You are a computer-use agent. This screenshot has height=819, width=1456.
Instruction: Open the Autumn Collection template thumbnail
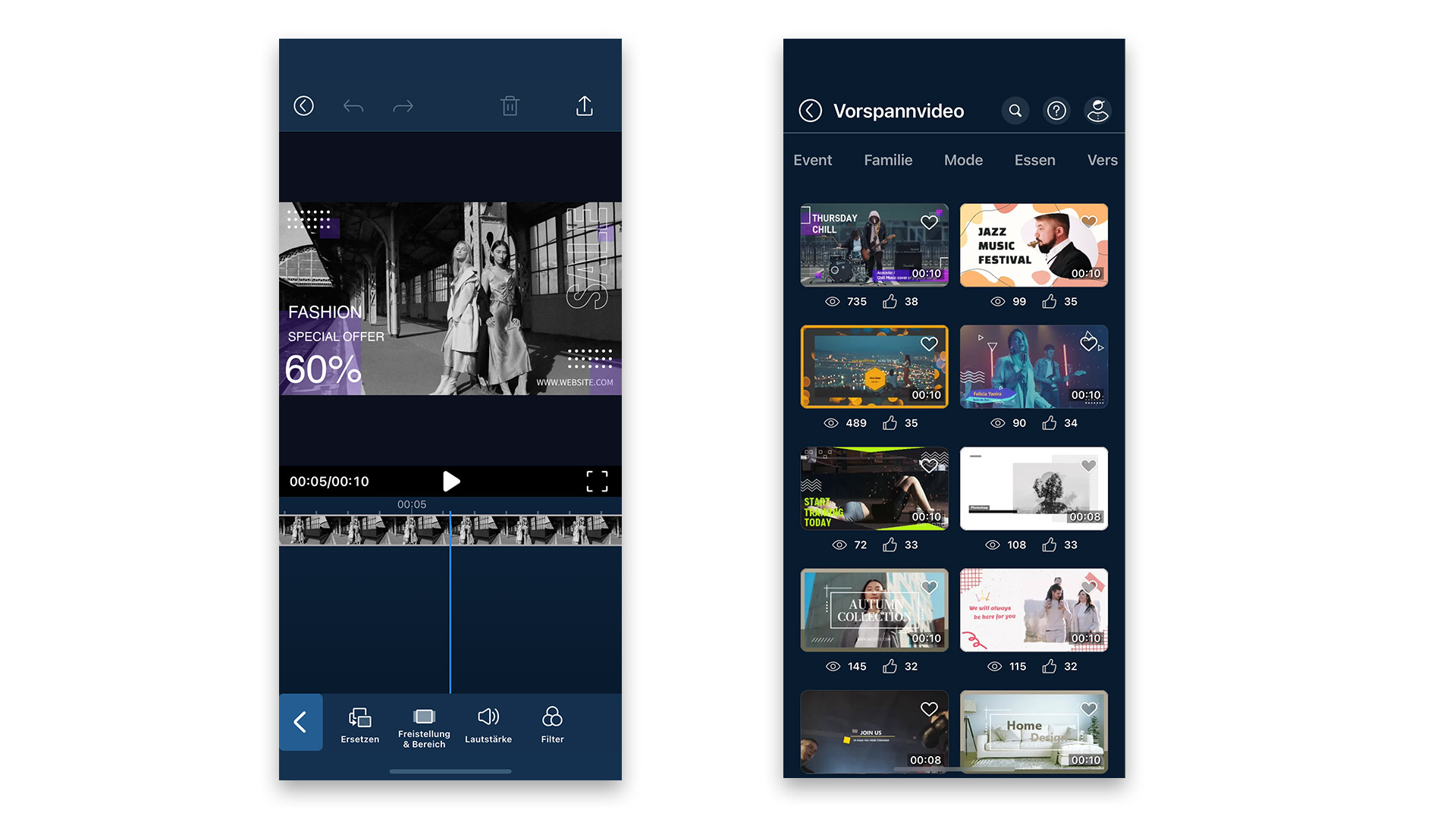click(874, 610)
